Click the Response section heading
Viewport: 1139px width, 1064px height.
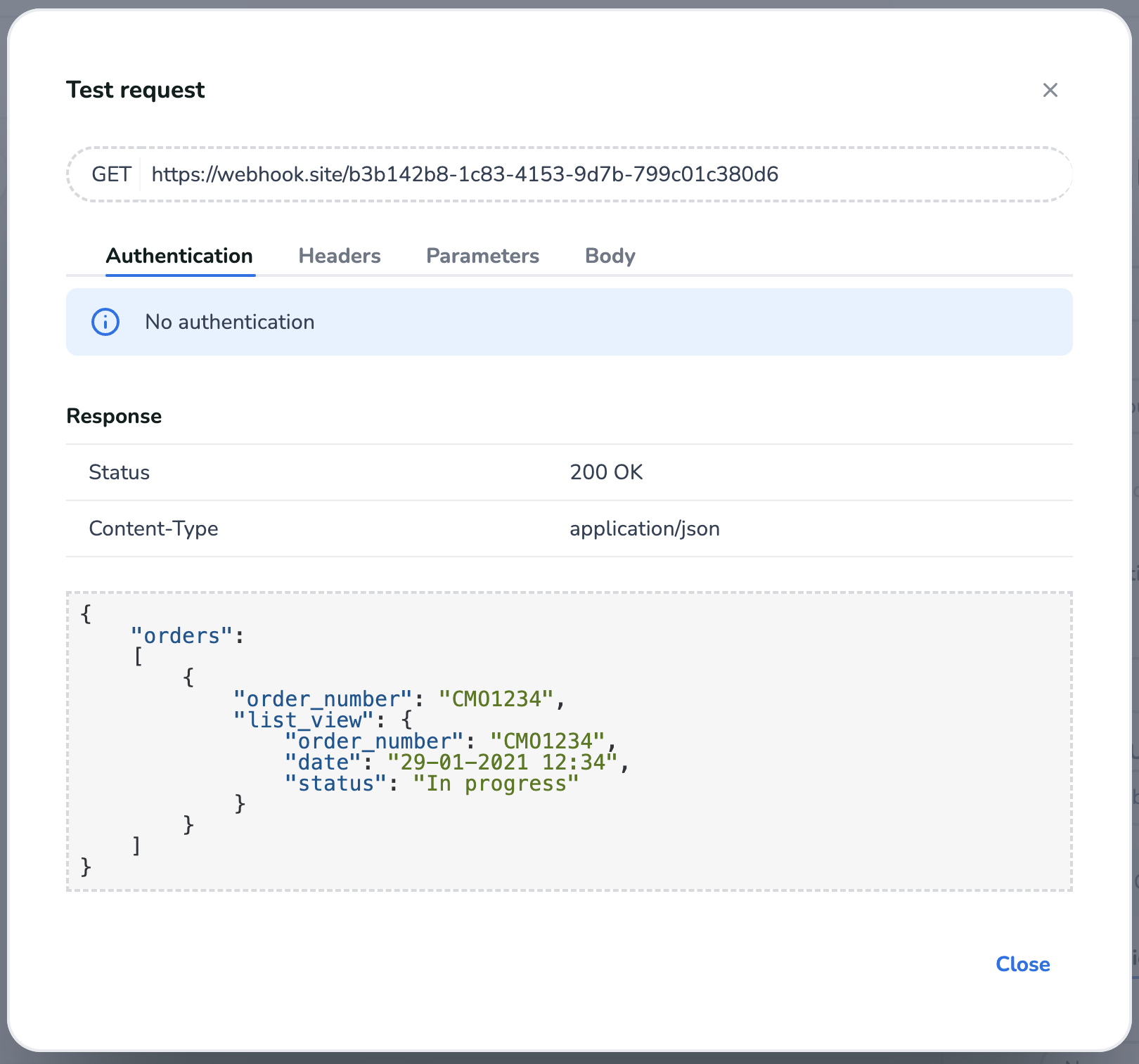tap(114, 416)
